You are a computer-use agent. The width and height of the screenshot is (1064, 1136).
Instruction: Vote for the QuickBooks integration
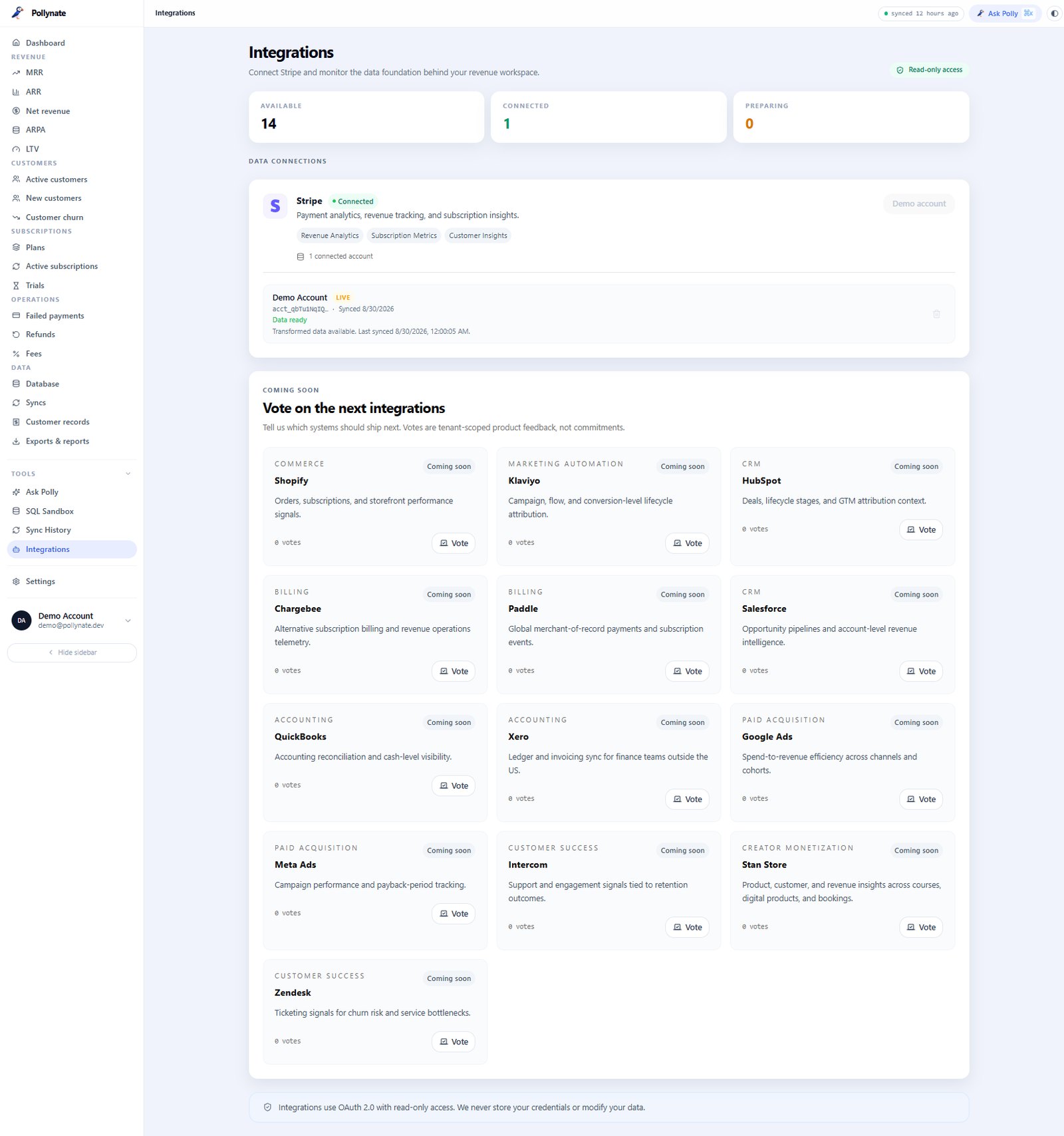coord(454,785)
